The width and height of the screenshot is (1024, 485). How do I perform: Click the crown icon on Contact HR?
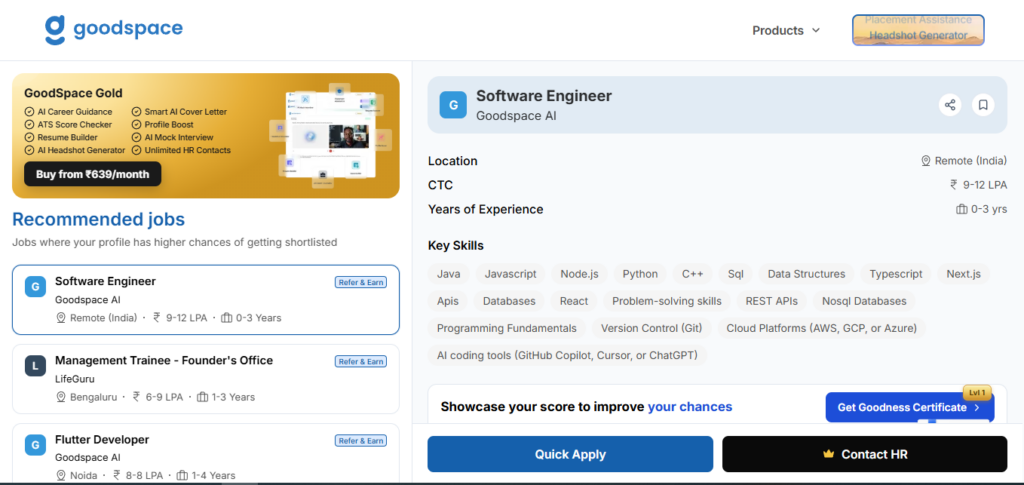pos(829,454)
